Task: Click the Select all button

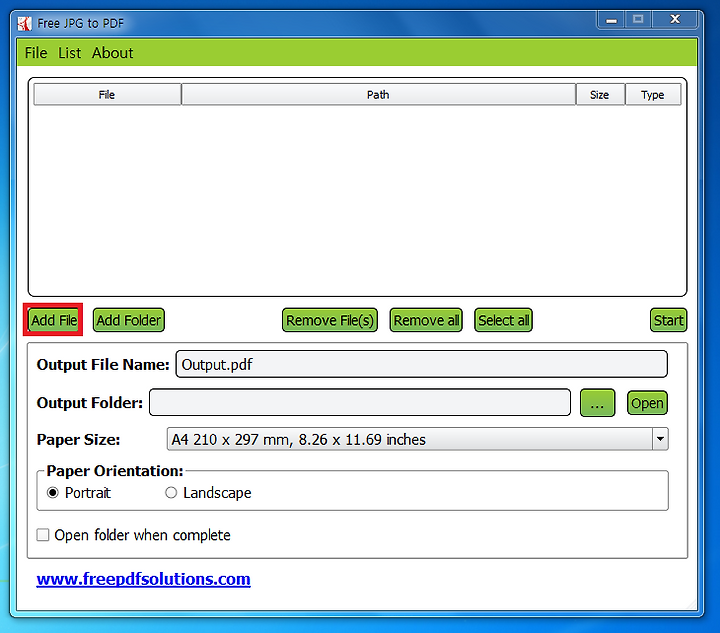Action: click(503, 320)
